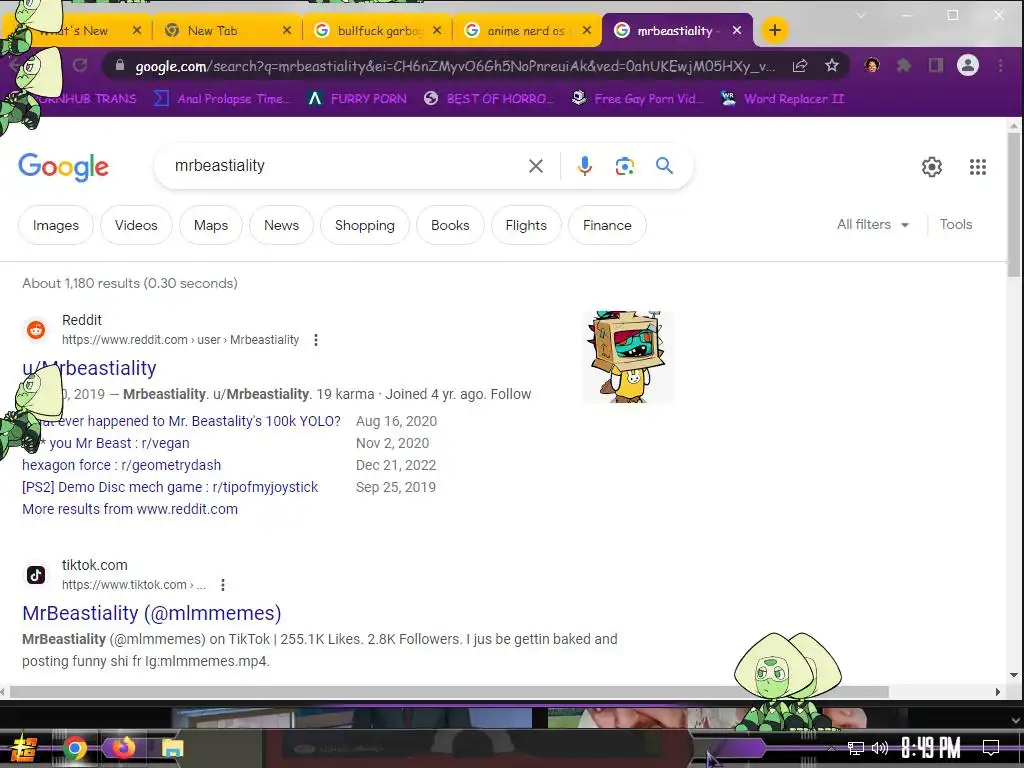Open the Word Replacer II bookmark
The height and width of the screenshot is (768, 1024).
(x=782, y=99)
